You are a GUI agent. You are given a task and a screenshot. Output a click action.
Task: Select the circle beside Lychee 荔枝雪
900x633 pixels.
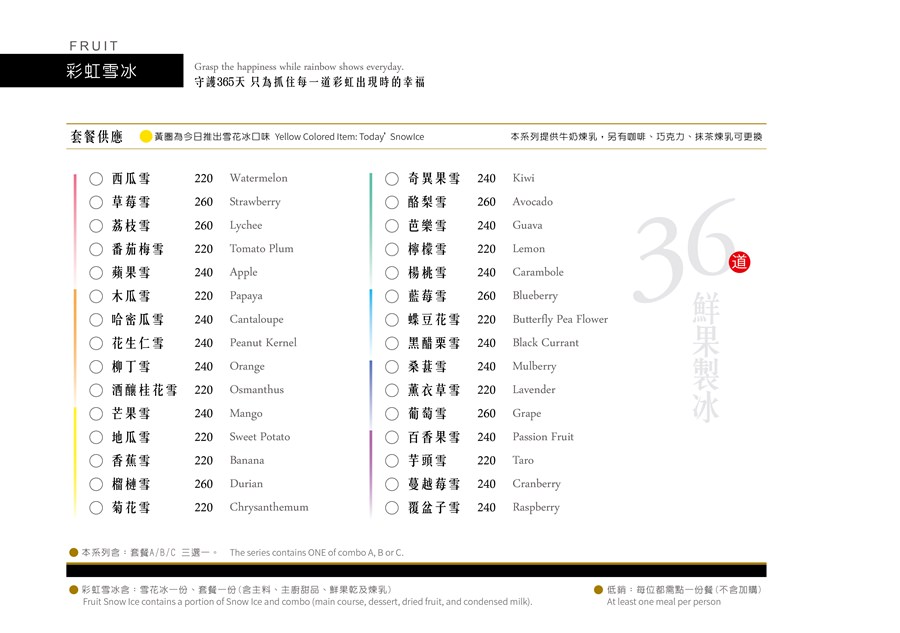point(96,226)
